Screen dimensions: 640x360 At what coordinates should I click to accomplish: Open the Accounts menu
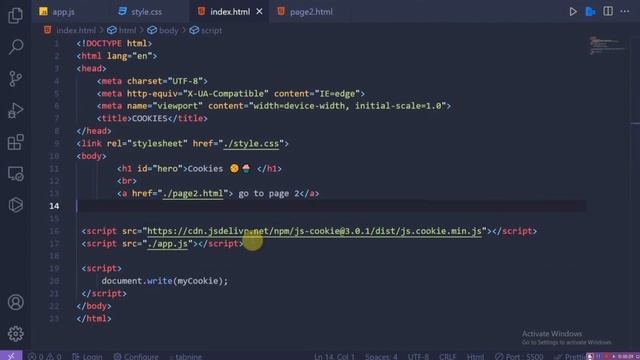[16, 302]
